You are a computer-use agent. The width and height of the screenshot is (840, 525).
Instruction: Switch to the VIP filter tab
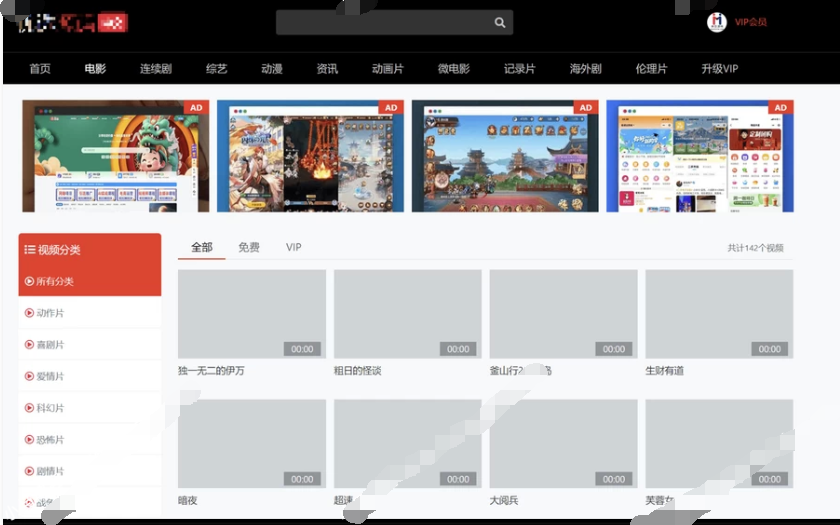(293, 247)
